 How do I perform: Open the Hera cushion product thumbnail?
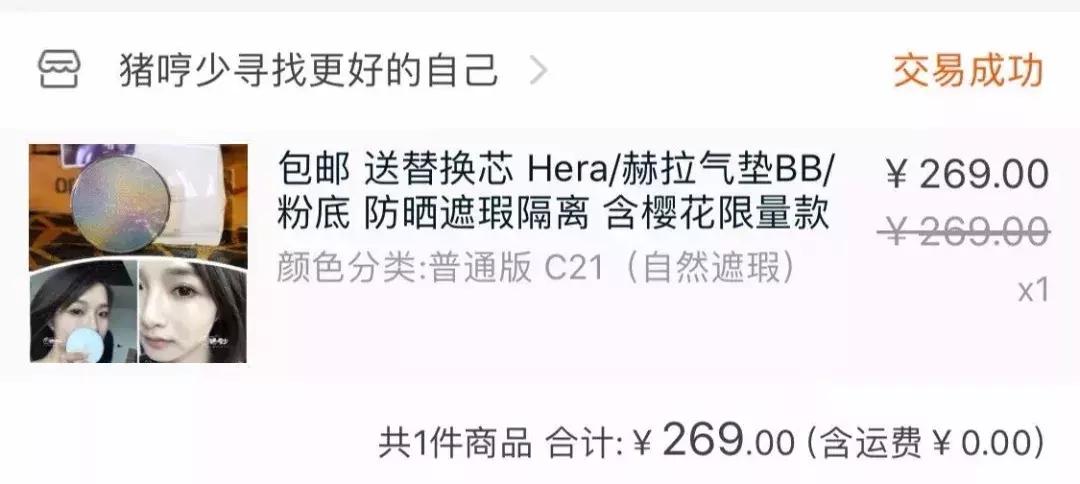[138, 253]
